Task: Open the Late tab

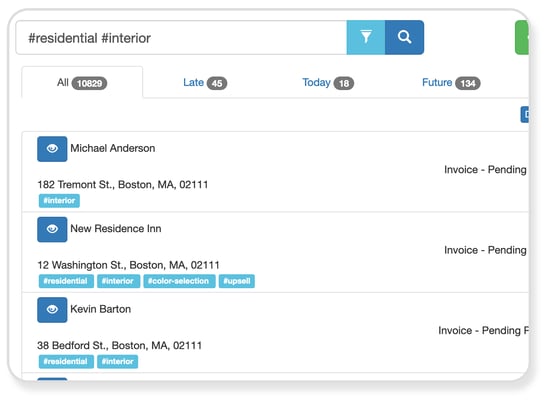Action: pyautogui.click(x=205, y=83)
